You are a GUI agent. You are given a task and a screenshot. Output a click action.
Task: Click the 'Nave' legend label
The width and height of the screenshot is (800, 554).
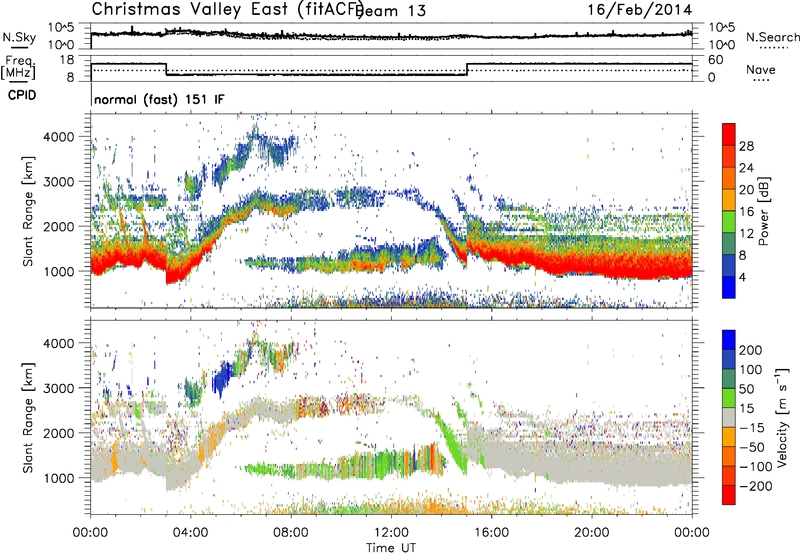(761, 70)
